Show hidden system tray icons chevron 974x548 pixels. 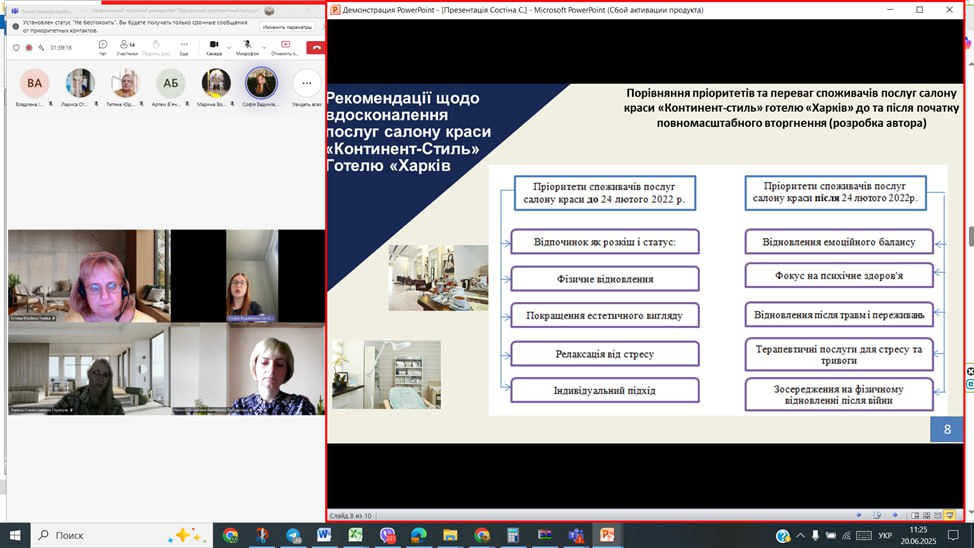783,535
